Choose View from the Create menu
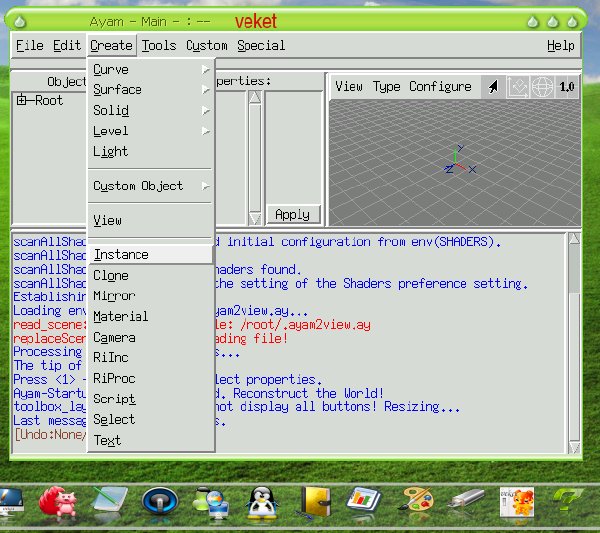The width and height of the screenshot is (600, 533). pos(150,221)
